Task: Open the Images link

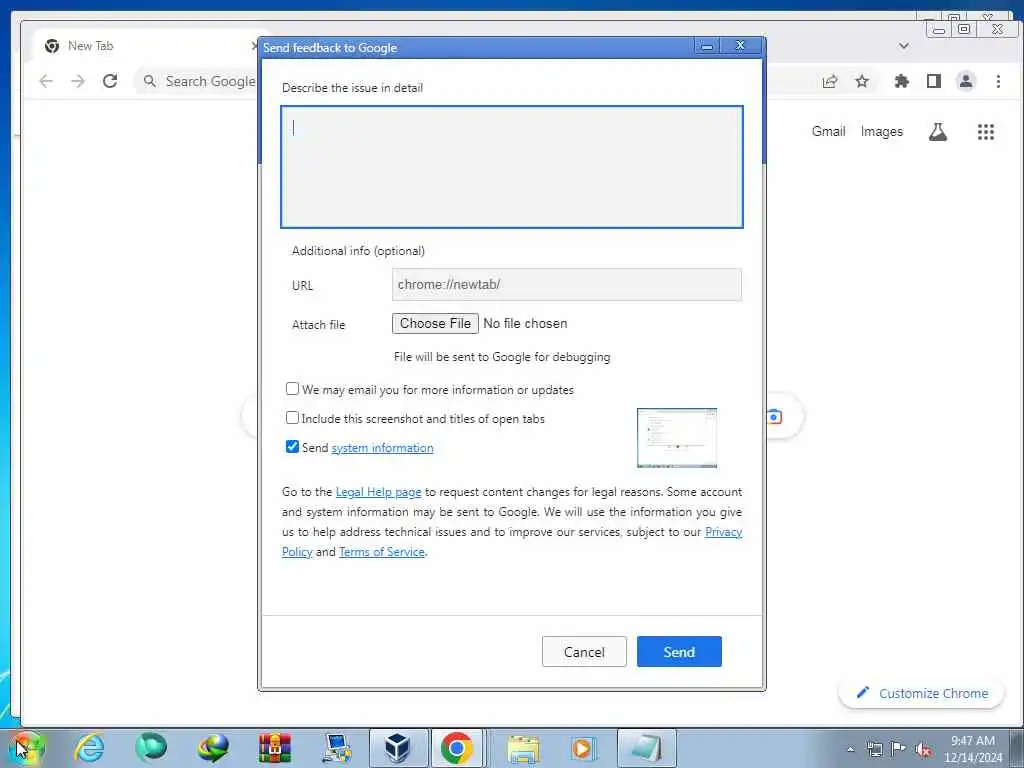Action: click(882, 131)
